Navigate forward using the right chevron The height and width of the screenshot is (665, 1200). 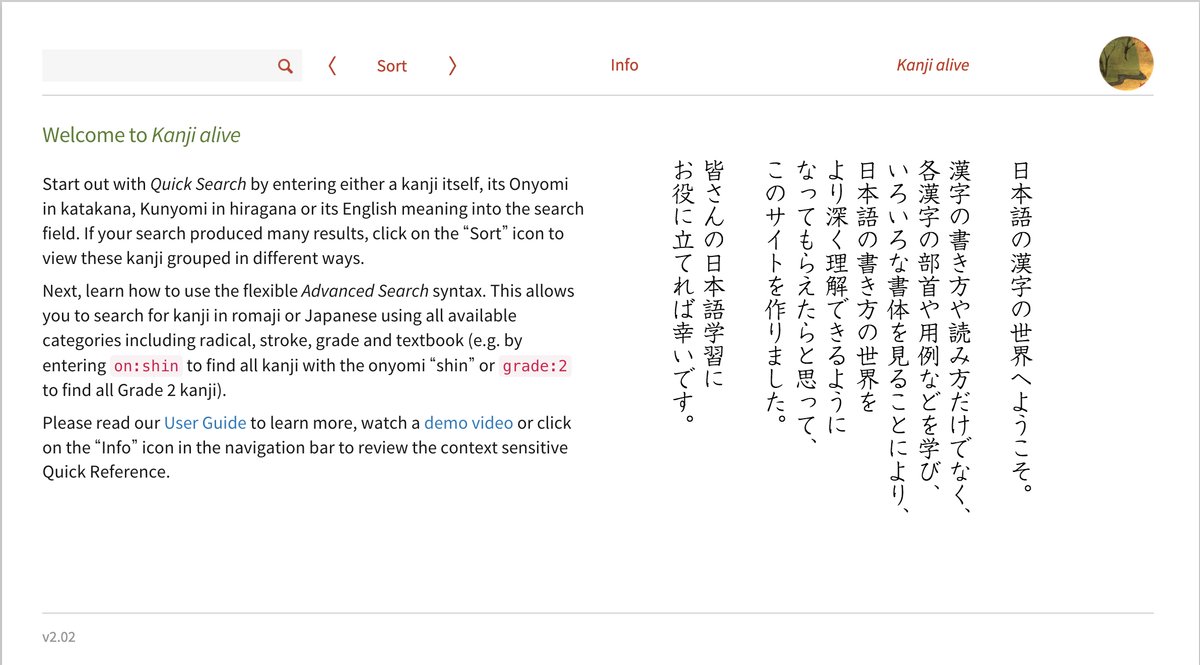pyautogui.click(x=452, y=65)
